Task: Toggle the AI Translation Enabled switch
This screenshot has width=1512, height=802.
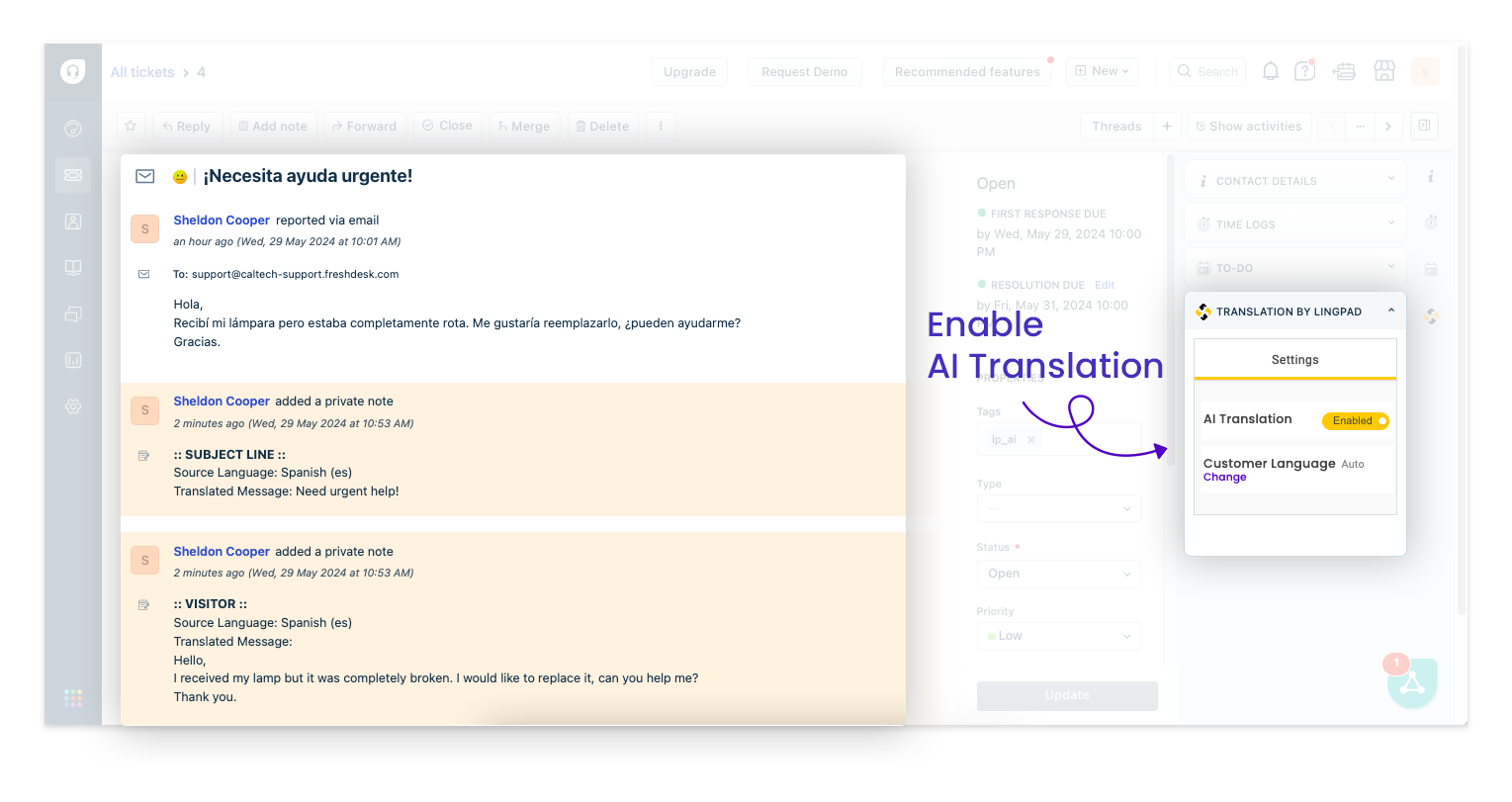Action: (1356, 421)
